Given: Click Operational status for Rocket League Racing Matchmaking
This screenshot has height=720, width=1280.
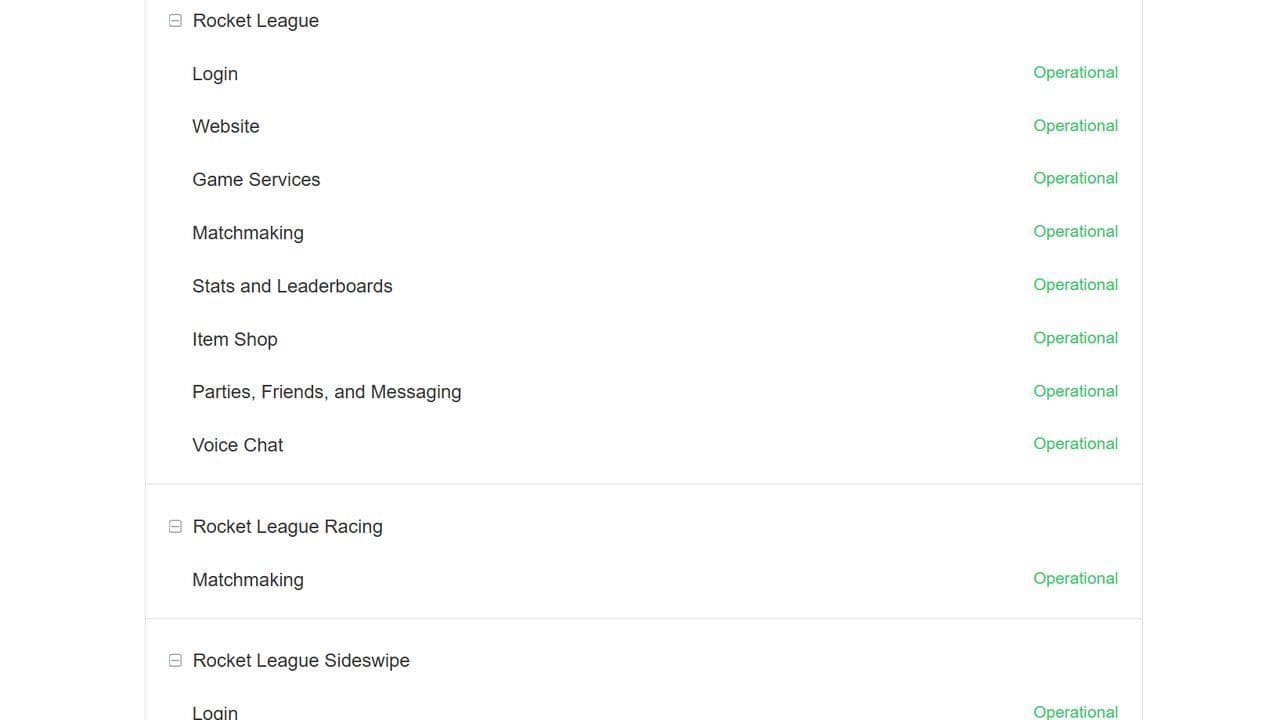Looking at the screenshot, I should (x=1075, y=579).
